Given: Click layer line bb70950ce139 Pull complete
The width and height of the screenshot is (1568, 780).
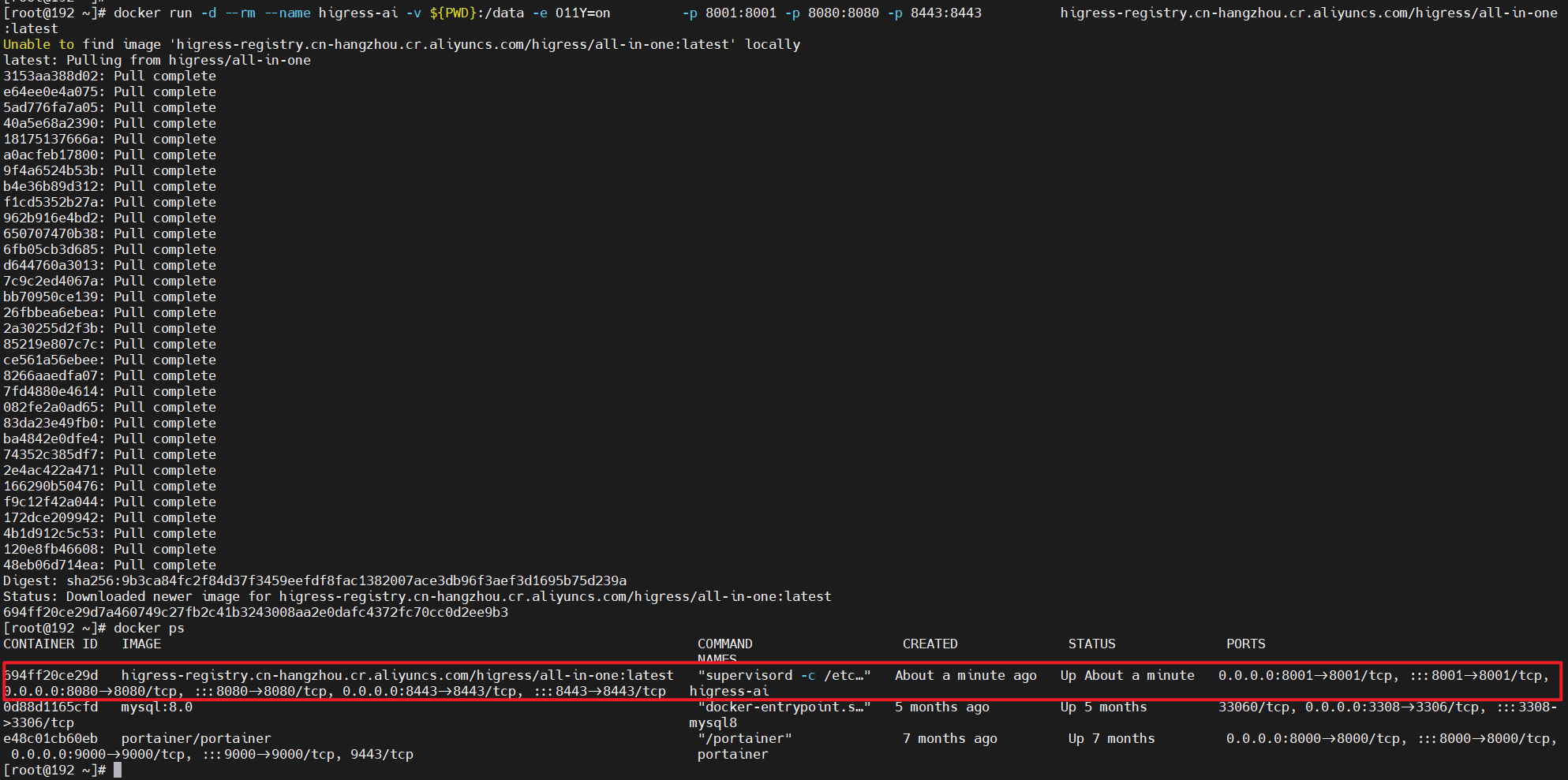Looking at the screenshot, I should point(110,297).
